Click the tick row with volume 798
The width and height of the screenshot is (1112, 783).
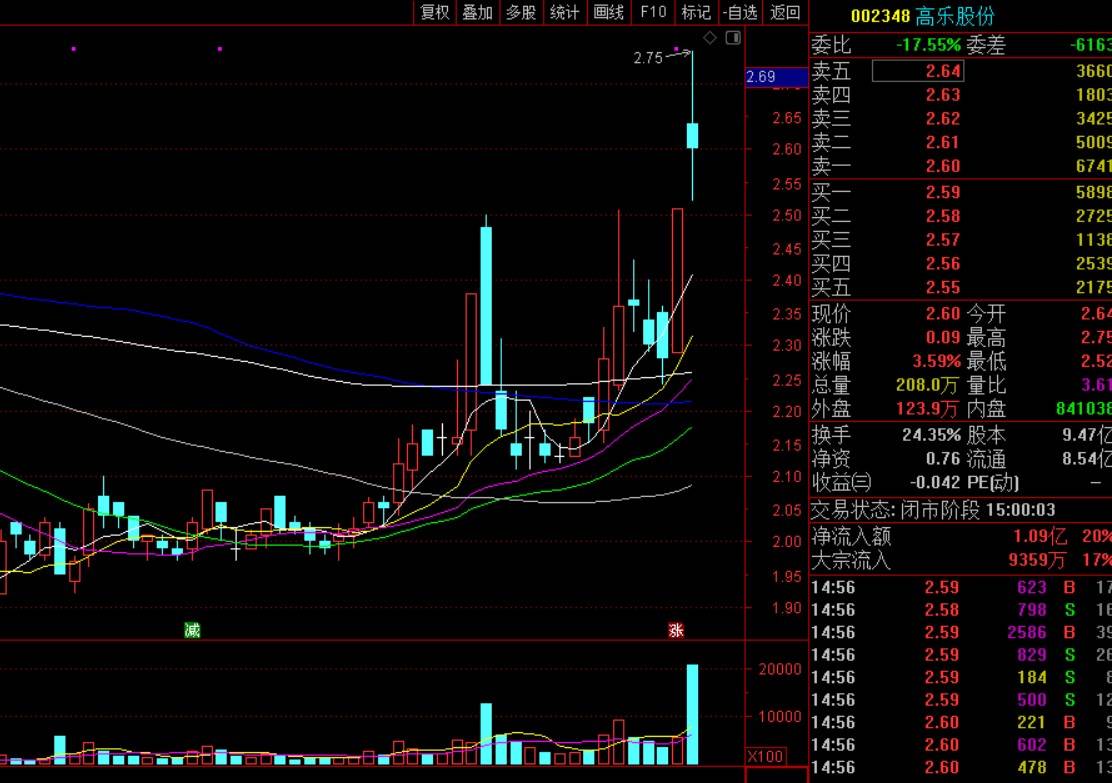click(961, 610)
